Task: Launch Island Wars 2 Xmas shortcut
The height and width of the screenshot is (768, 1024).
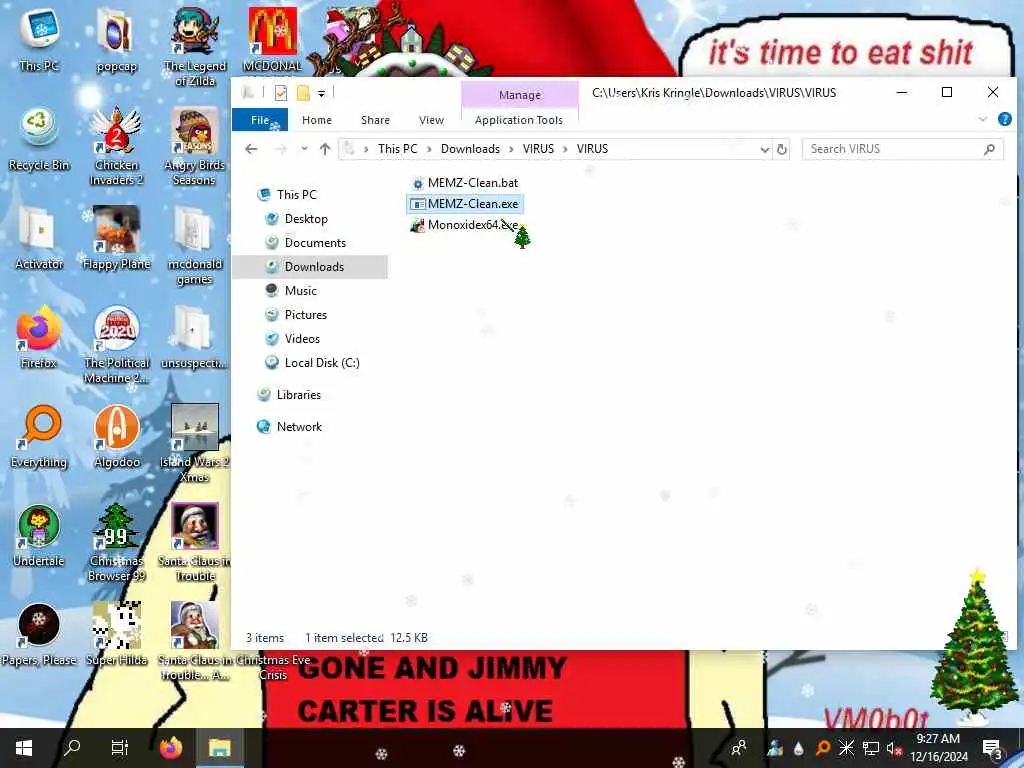Action: tap(194, 443)
